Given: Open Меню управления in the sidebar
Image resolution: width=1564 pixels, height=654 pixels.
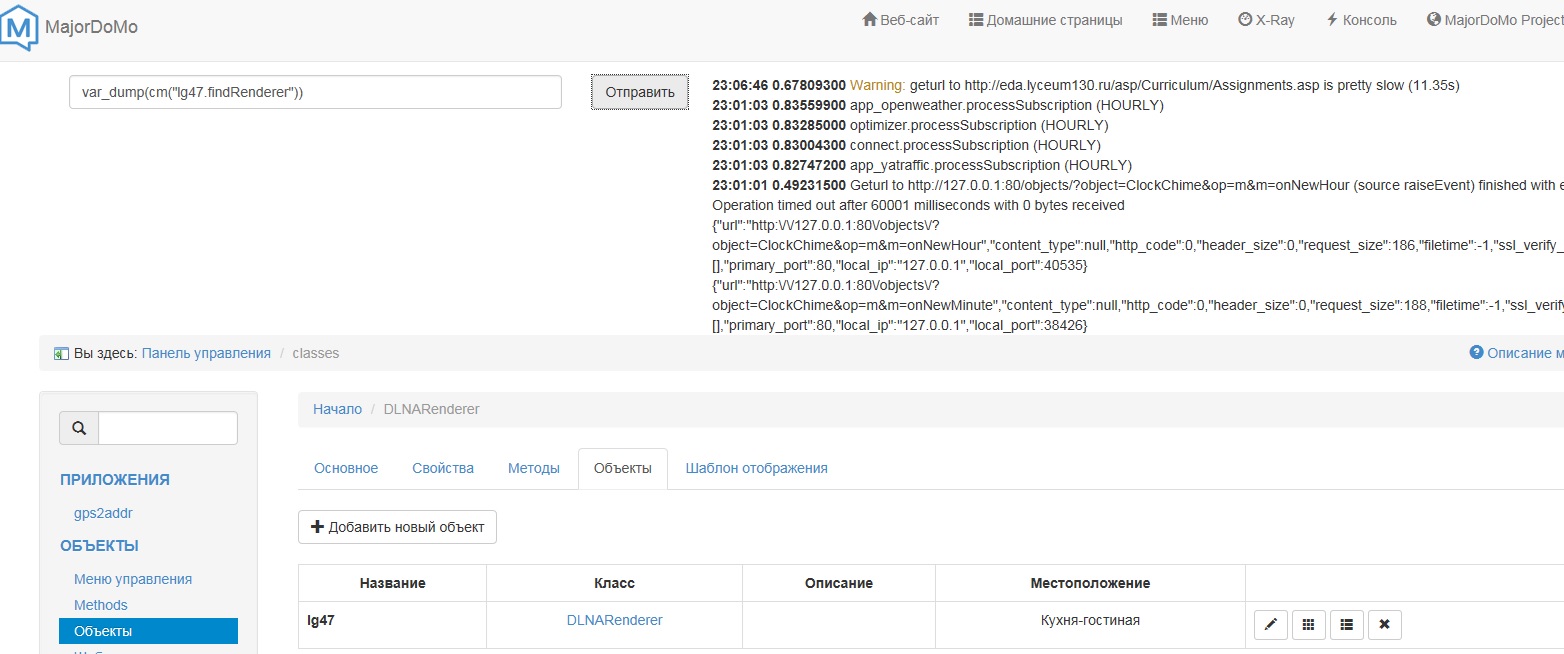Looking at the screenshot, I should coord(133,579).
